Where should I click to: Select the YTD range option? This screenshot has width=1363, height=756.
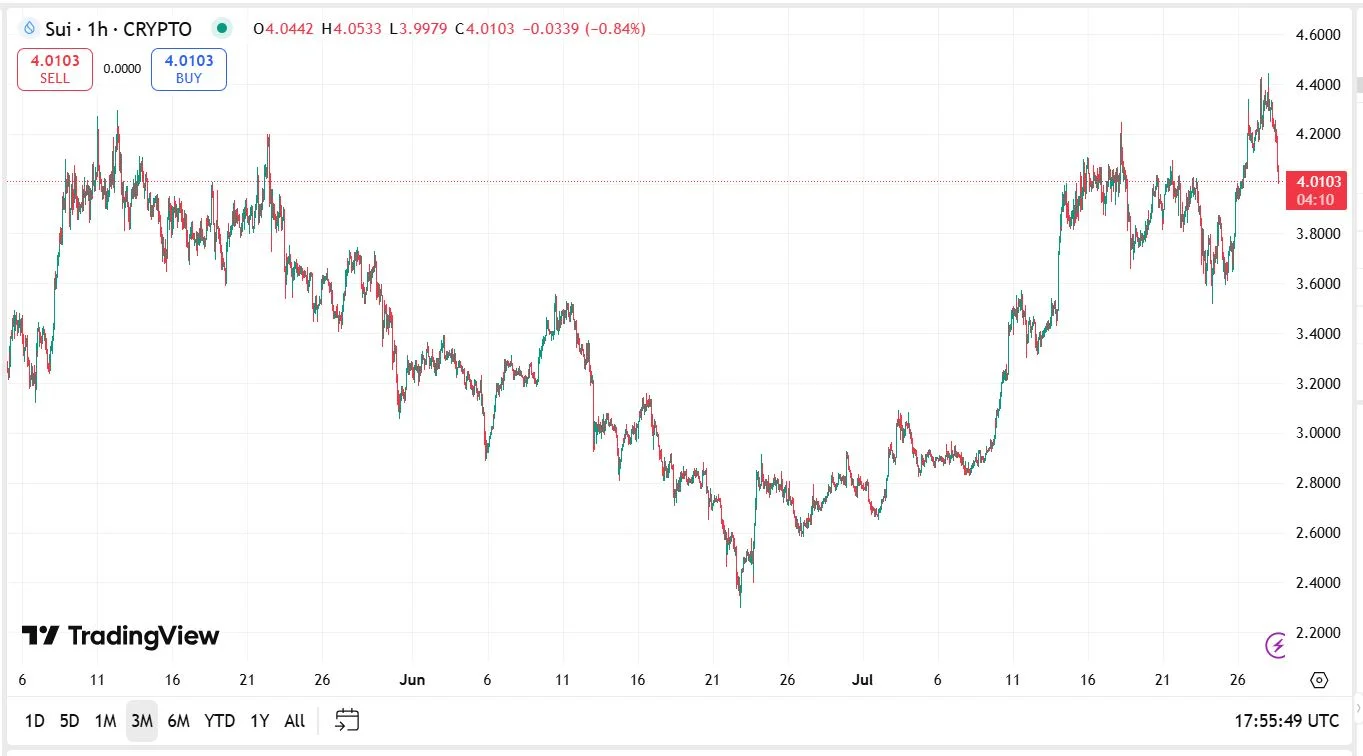[219, 720]
